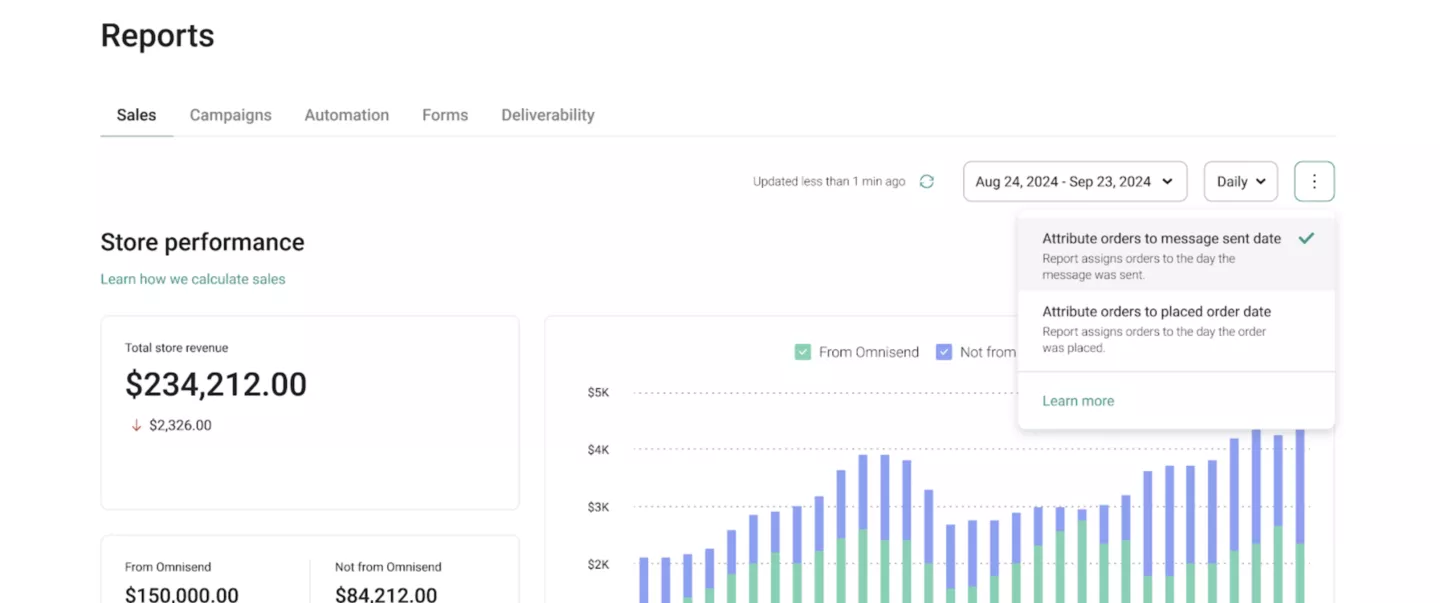Image resolution: width=1440 pixels, height=603 pixels.
Task: Expand Aug 24 - Sep 23, 2024 date picker
Action: pos(1075,182)
